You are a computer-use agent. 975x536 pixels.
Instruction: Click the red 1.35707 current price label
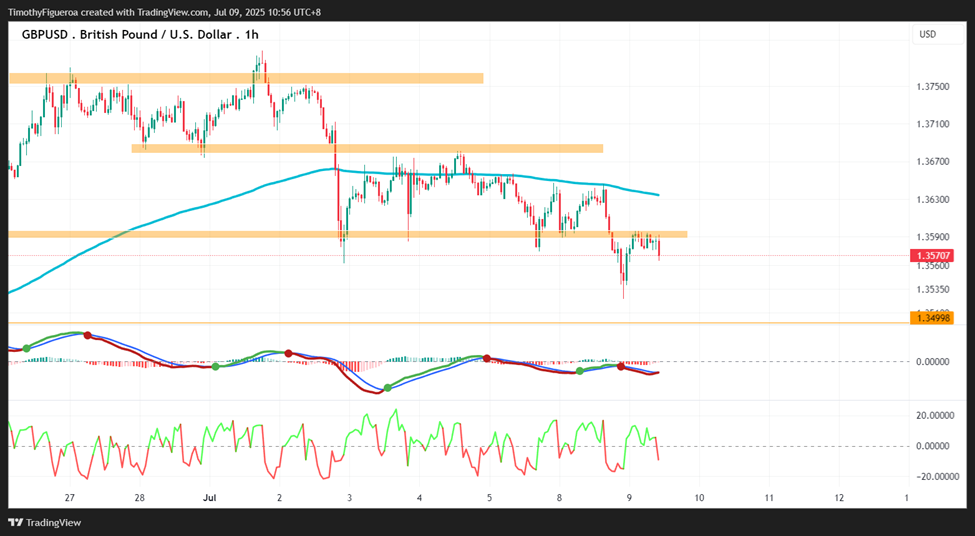(x=931, y=256)
